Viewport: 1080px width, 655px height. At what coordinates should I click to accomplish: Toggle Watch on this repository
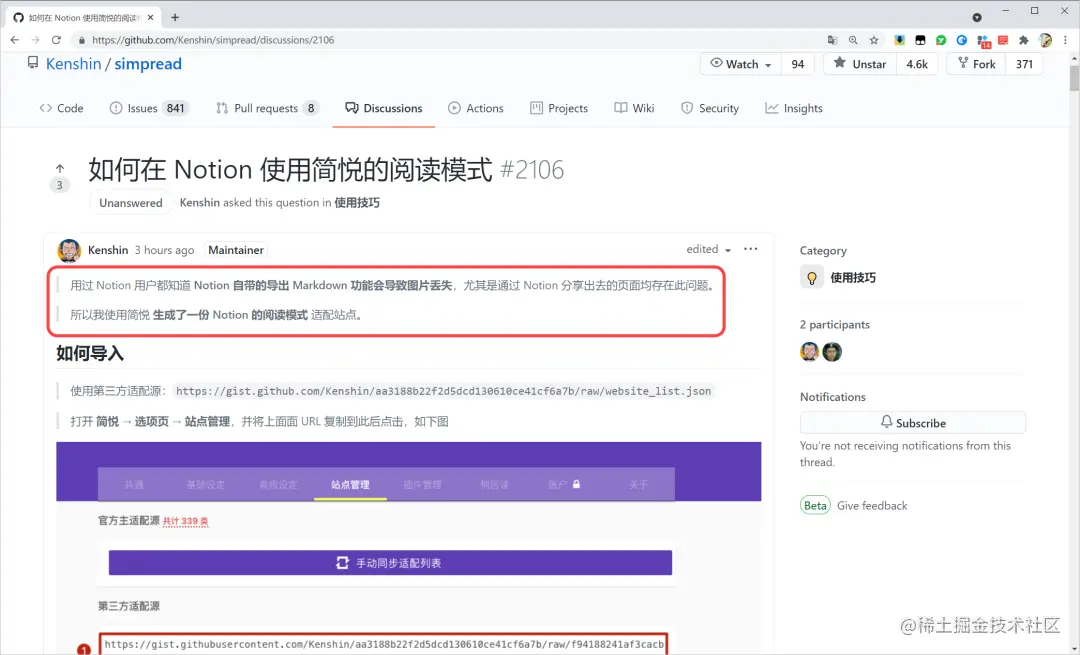pyautogui.click(x=738, y=63)
